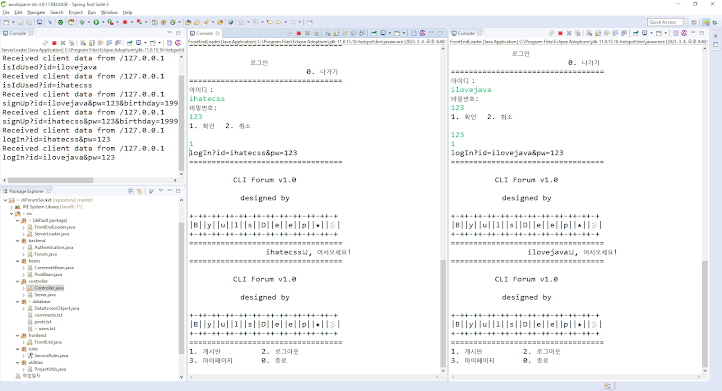Viewport: 722px width, 391px height.
Task: Select the Java perspective icon at top right
Action: [x=706, y=22]
